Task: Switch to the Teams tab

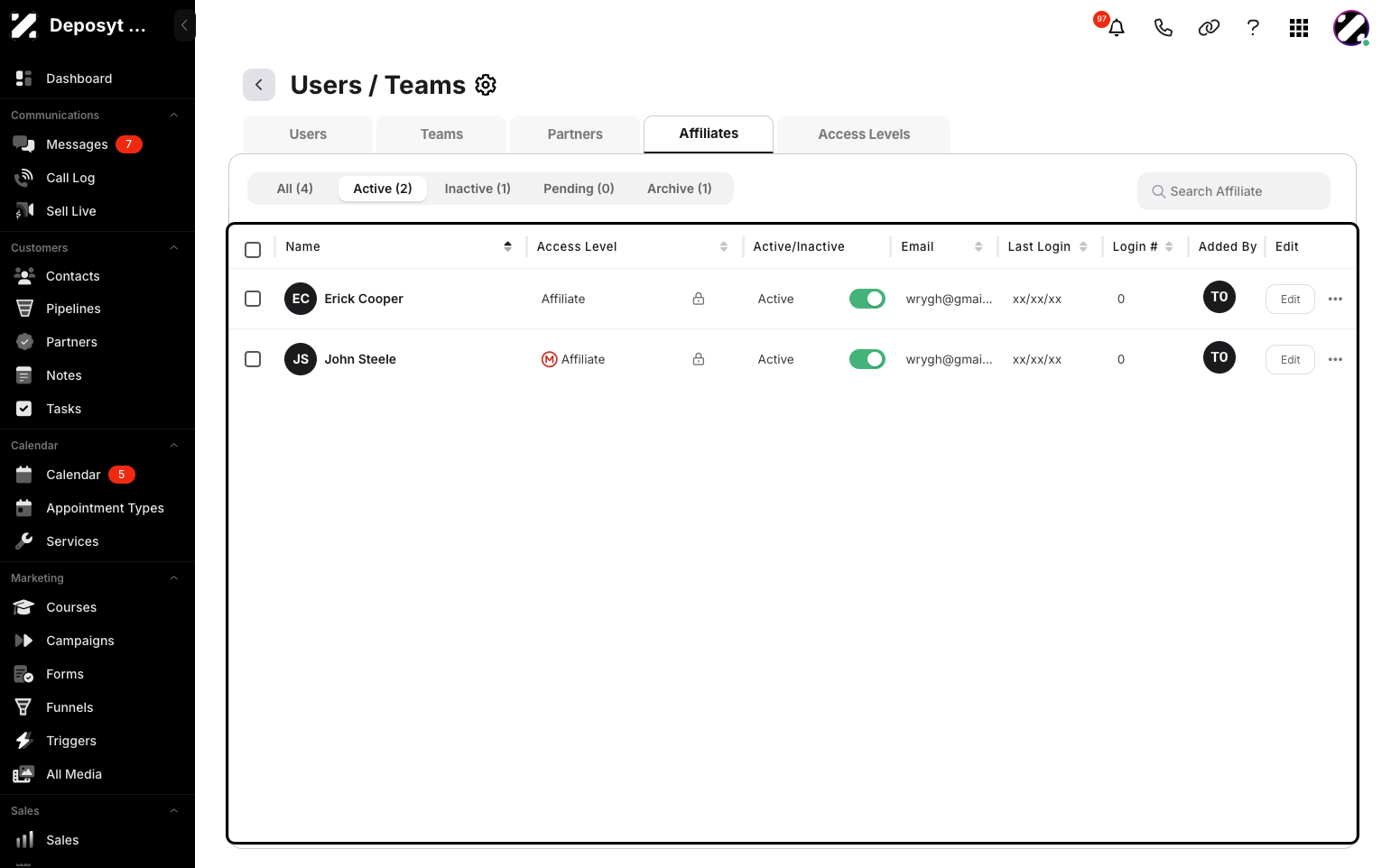Action: (441, 134)
